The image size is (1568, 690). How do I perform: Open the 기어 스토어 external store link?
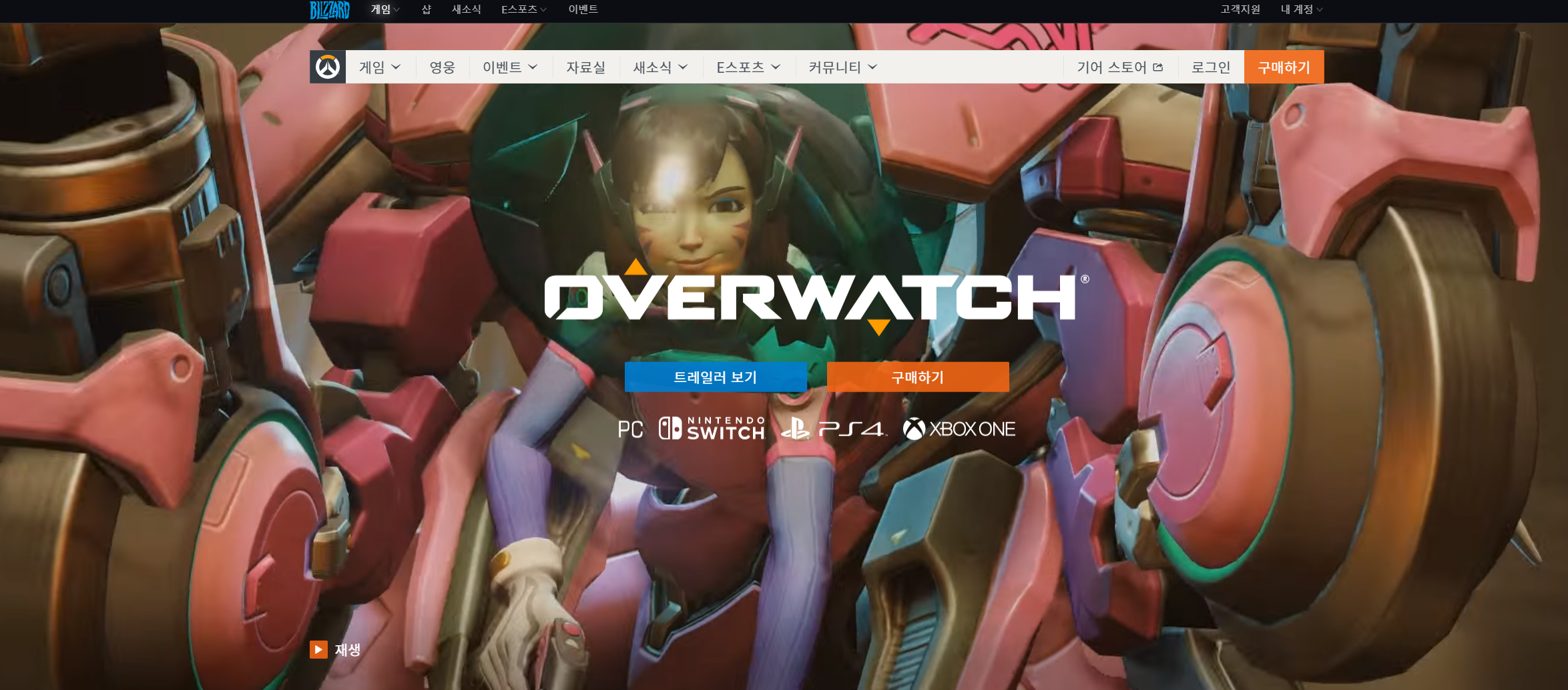(1120, 67)
